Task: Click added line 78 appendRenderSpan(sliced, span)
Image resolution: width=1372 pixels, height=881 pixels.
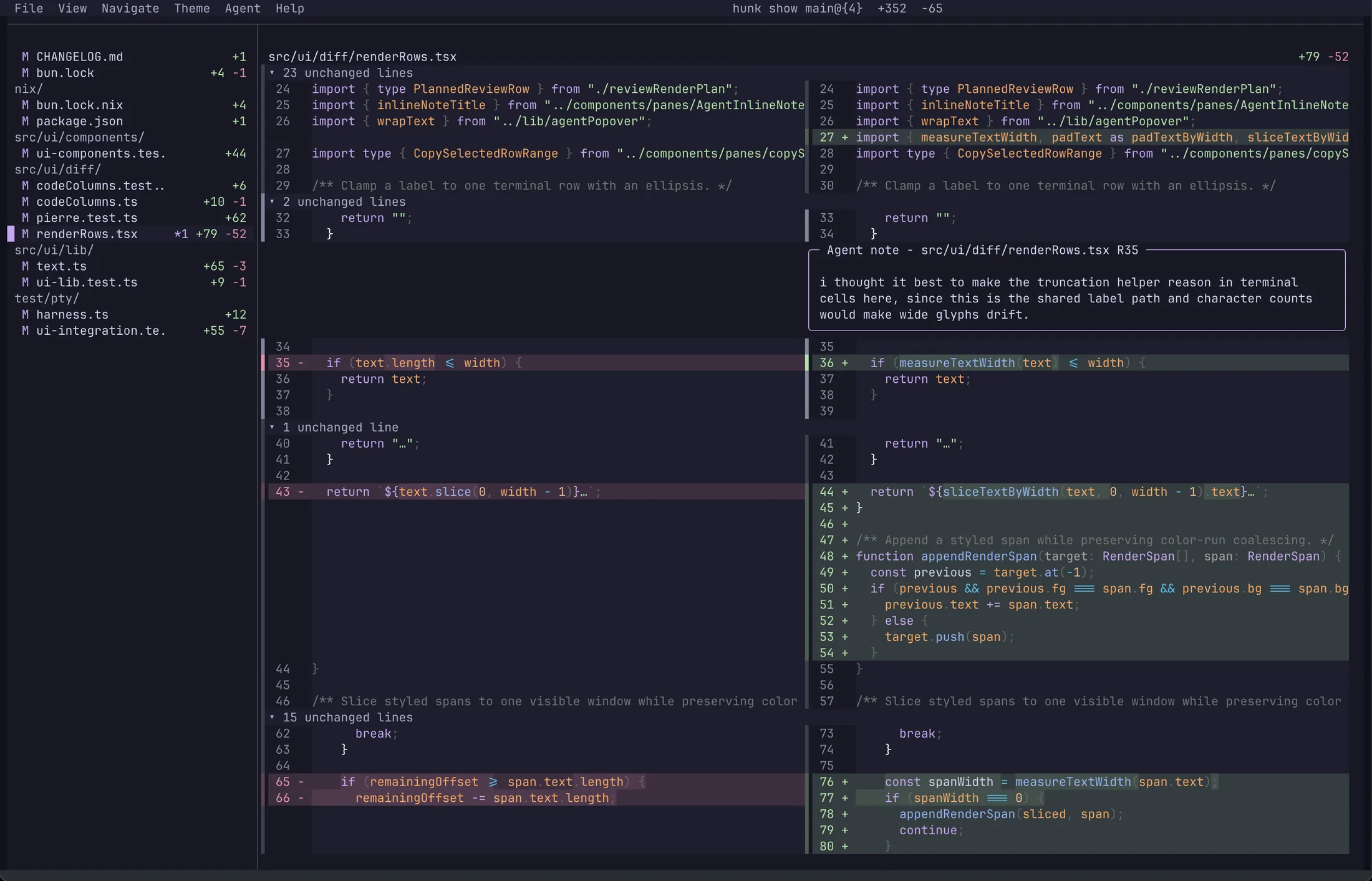Action: [1080, 814]
